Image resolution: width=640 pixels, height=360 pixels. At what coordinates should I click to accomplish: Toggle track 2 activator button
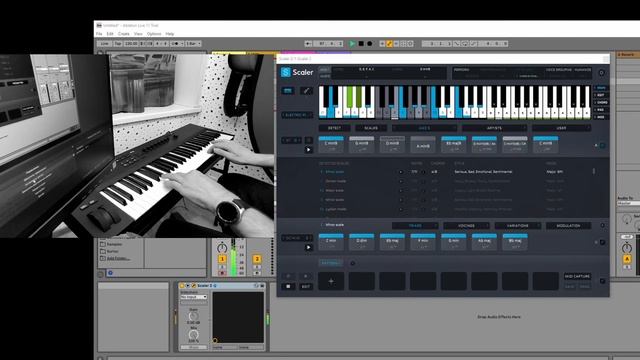257,259
